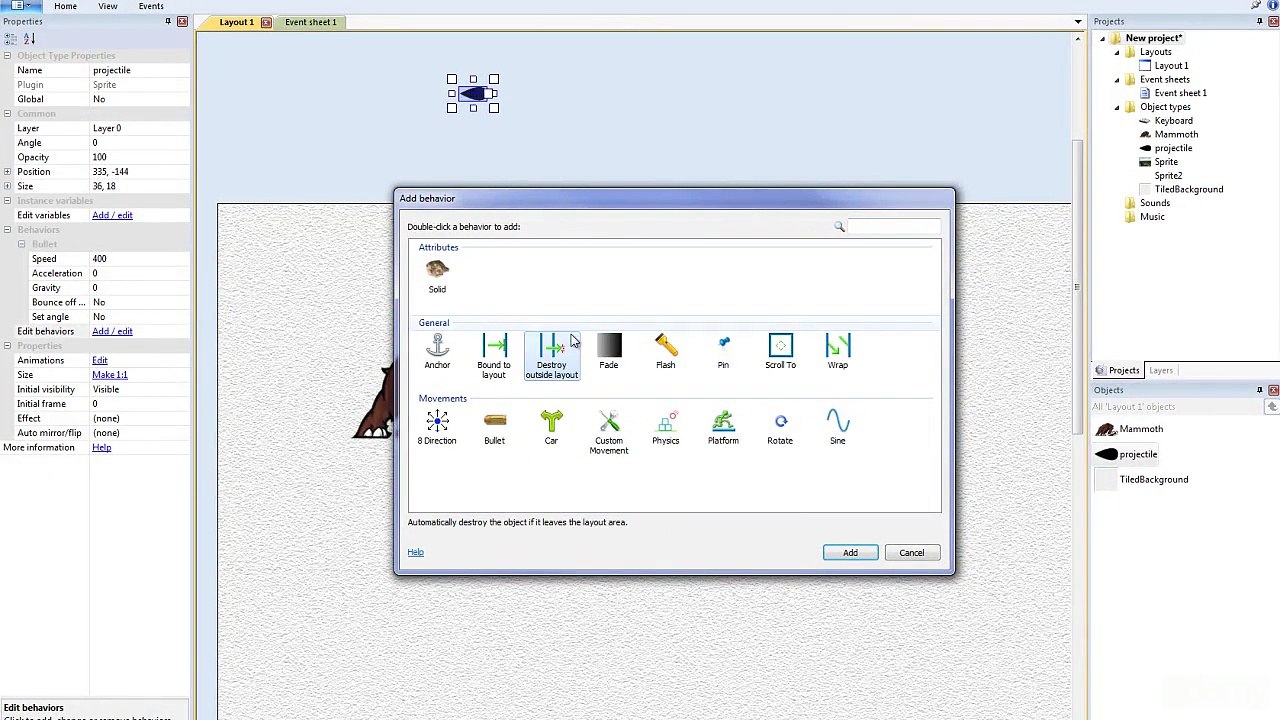Pick the Bound to layout behavior
This screenshot has height=720, width=1280.
[494, 356]
